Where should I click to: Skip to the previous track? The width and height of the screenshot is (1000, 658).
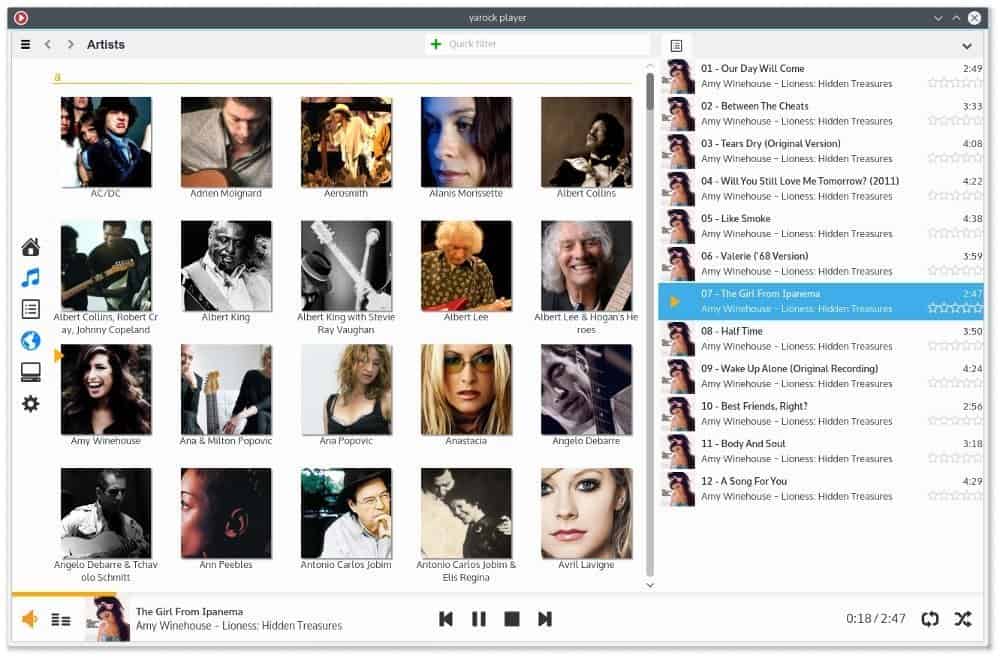pyautogui.click(x=446, y=618)
